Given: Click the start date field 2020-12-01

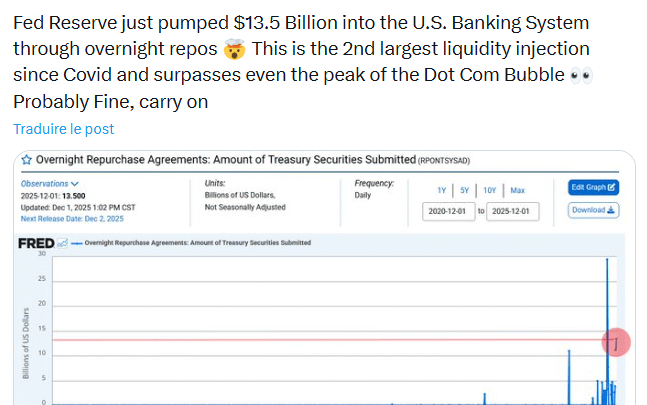Looking at the screenshot, I should coord(448,212).
